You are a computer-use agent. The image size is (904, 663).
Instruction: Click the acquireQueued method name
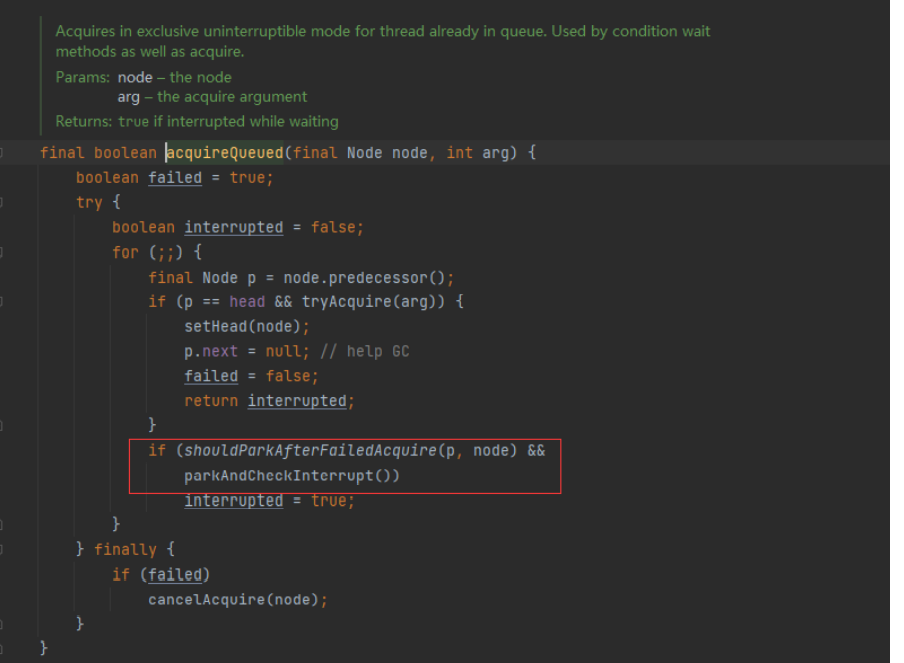click(x=225, y=153)
